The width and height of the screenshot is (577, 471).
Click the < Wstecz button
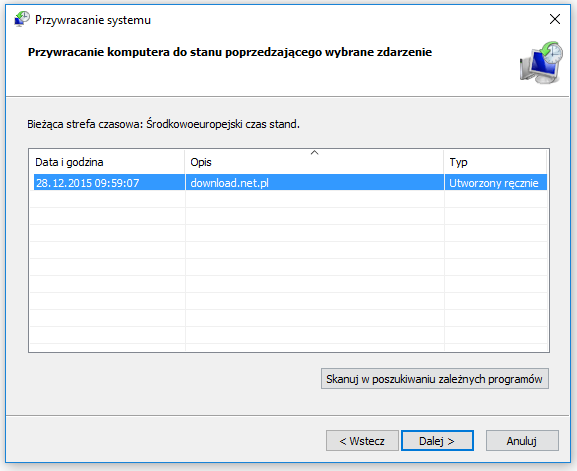(x=362, y=440)
